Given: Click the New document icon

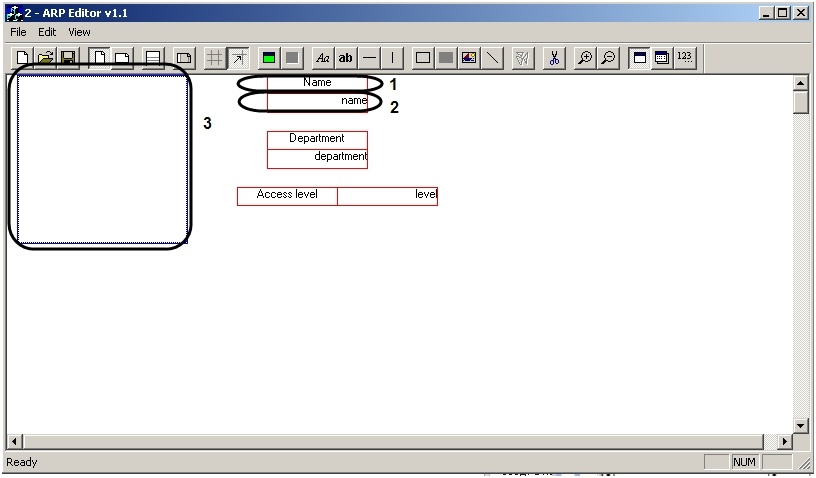Looking at the screenshot, I should click(22, 58).
